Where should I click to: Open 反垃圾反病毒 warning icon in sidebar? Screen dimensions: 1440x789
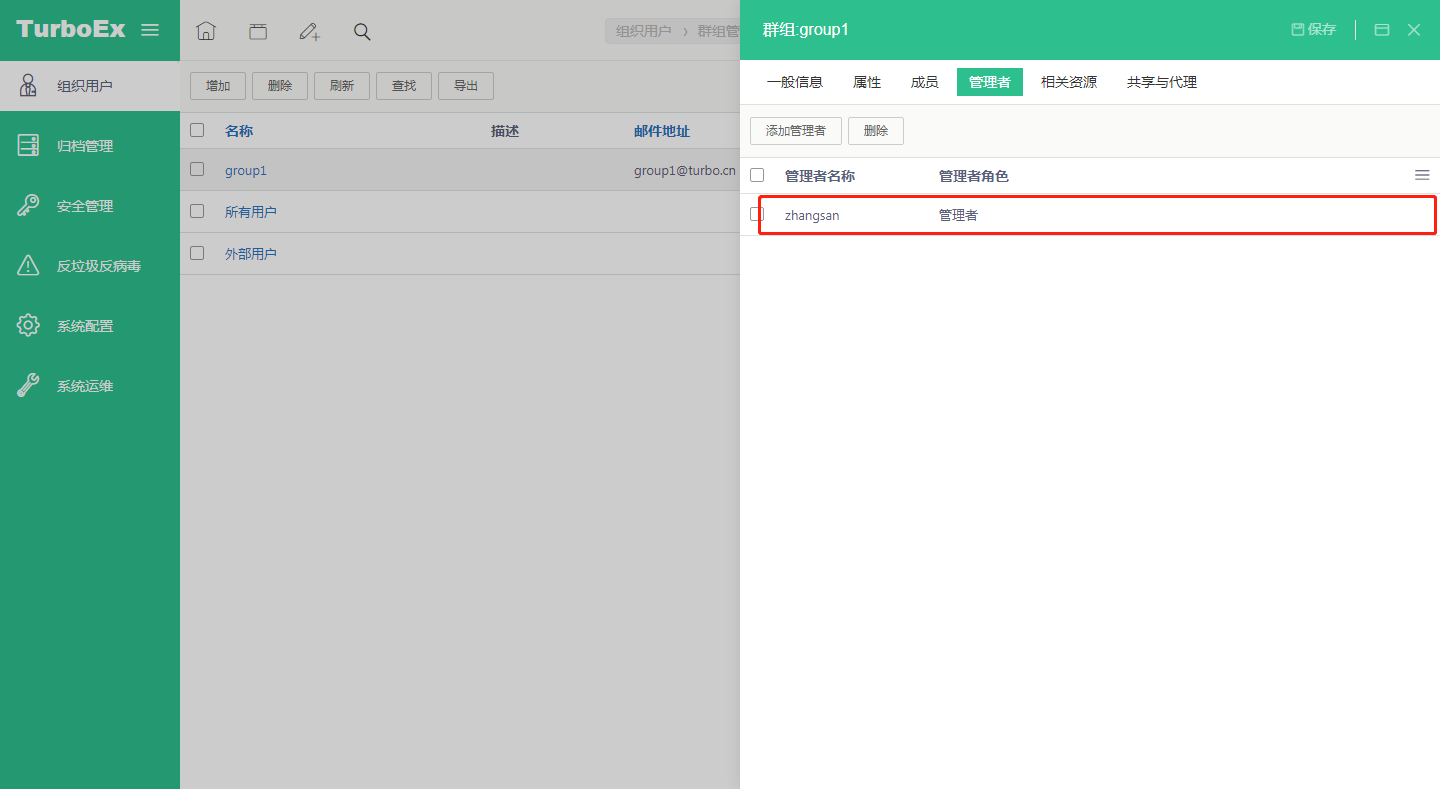[x=28, y=266]
